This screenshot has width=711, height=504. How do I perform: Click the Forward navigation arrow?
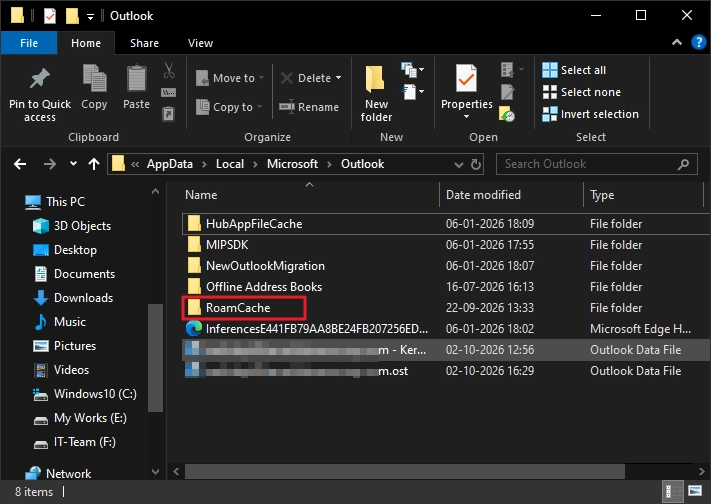(50, 164)
